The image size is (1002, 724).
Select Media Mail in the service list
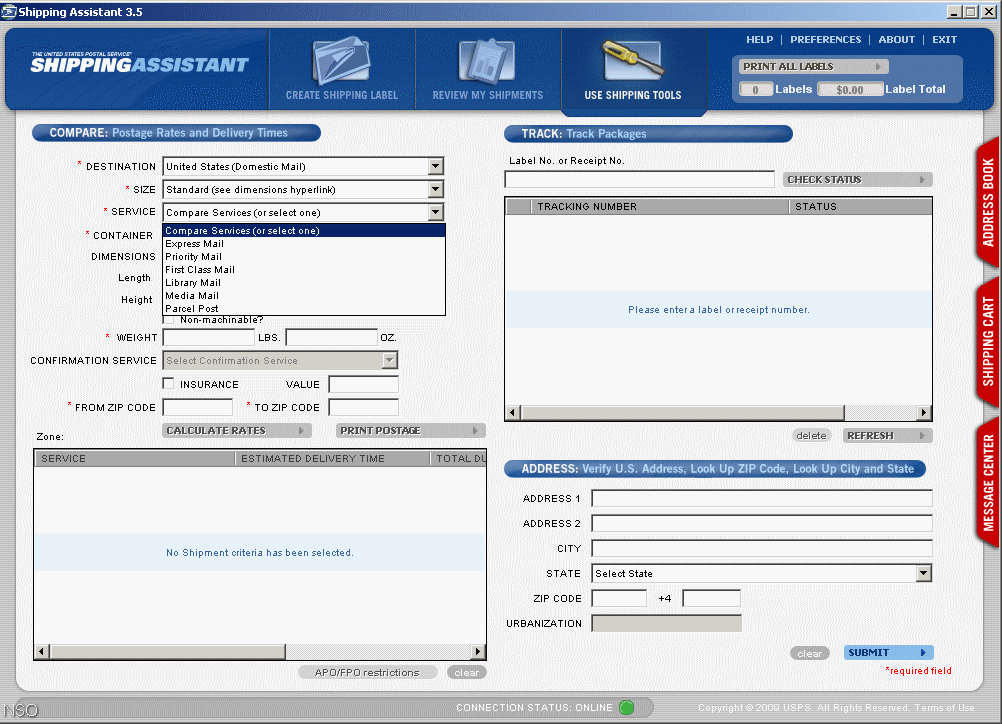(192, 296)
